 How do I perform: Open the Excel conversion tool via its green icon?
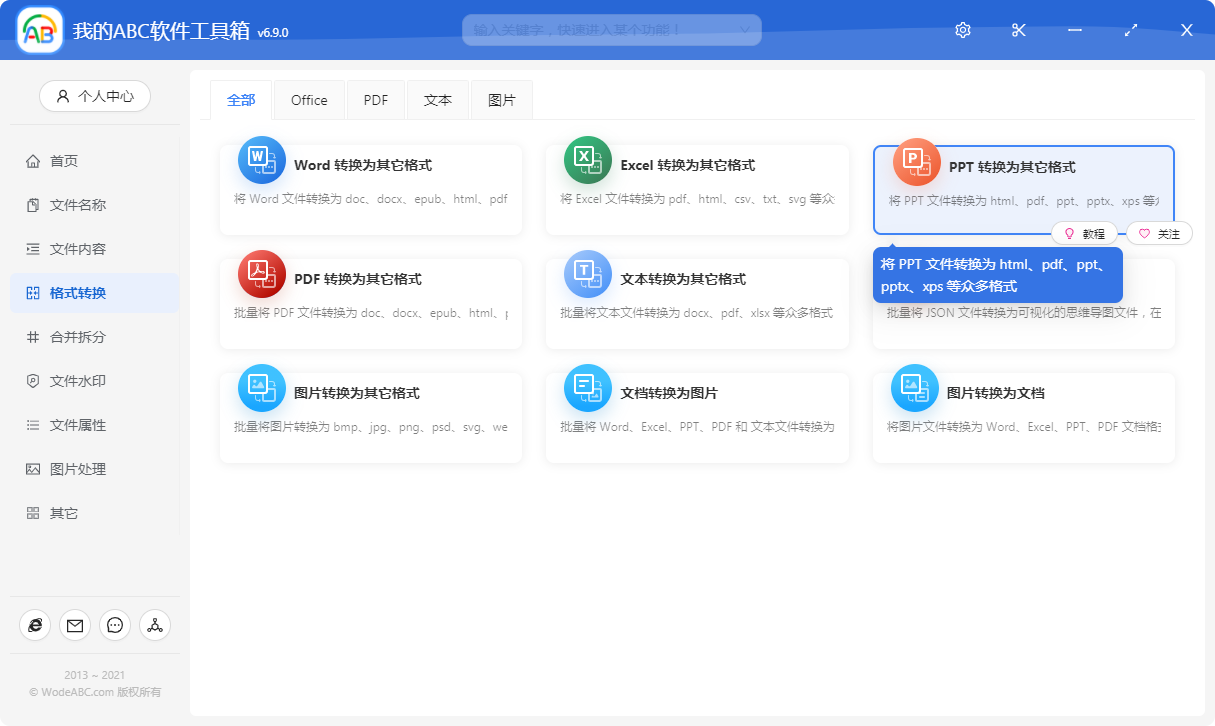587,159
